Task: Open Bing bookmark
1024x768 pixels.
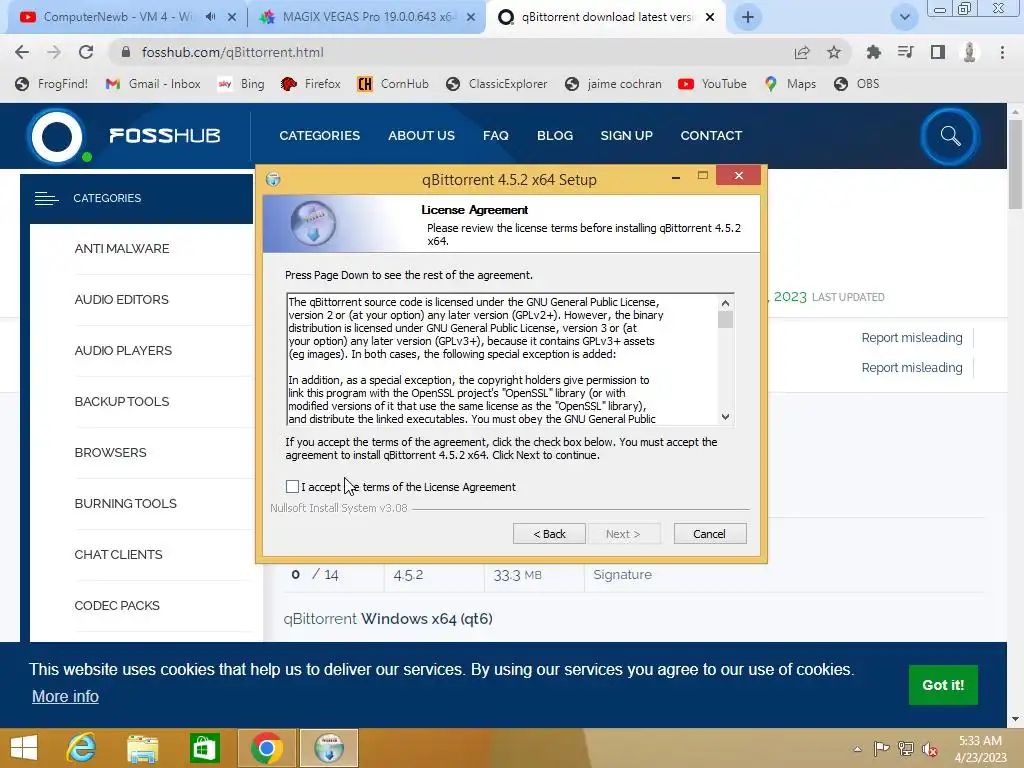Action: pos(241,84)
